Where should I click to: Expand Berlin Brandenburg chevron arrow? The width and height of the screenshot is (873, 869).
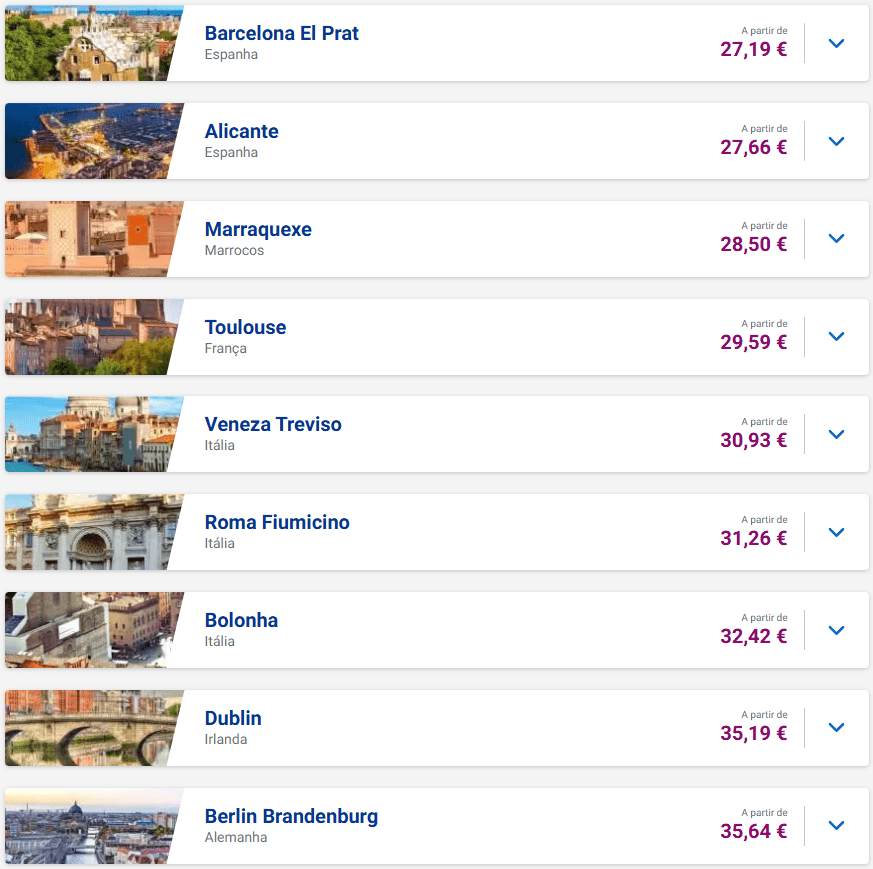[x=837, y=826]
